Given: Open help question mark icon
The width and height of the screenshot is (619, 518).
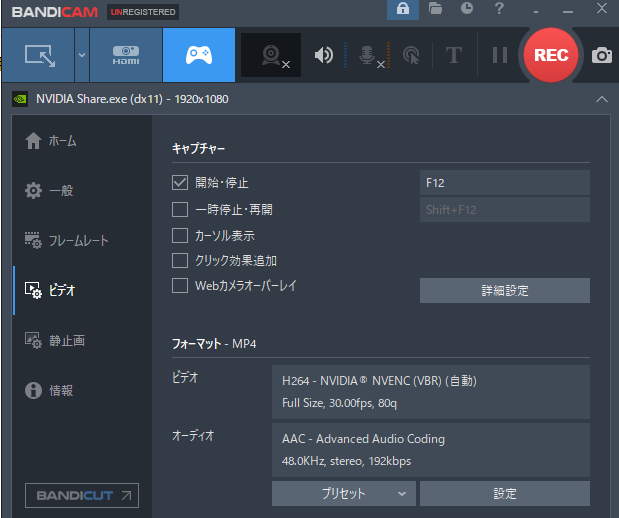Looking at the screenshot, I should click(x=499, y=8).
